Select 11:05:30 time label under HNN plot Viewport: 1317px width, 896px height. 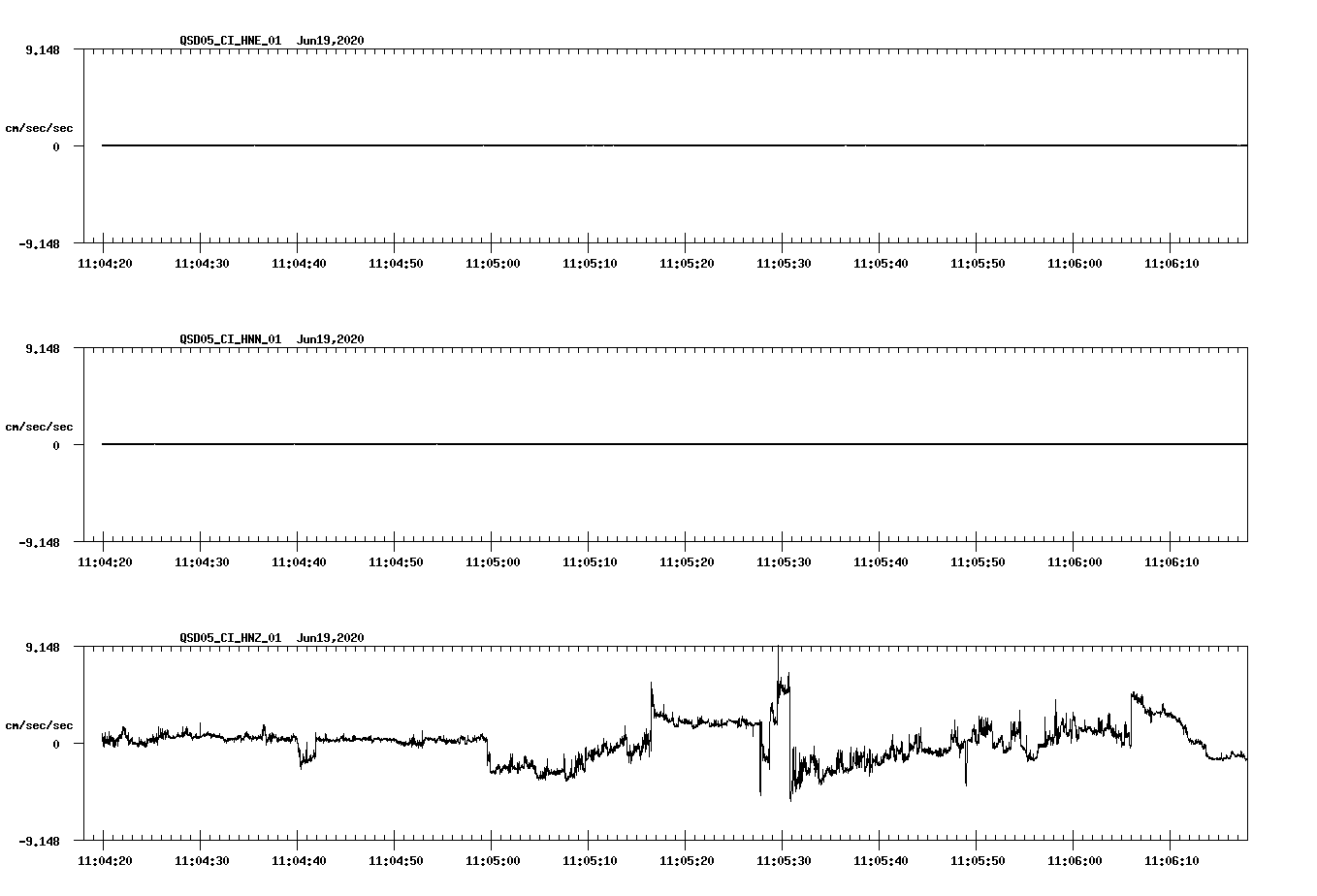(x=784, y=561)
